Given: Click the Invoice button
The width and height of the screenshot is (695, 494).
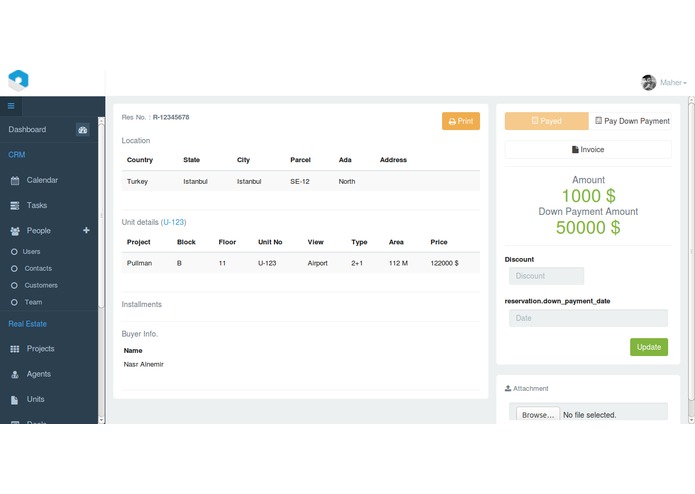Looking at the screenshot, I should click(x=588, y=150).
